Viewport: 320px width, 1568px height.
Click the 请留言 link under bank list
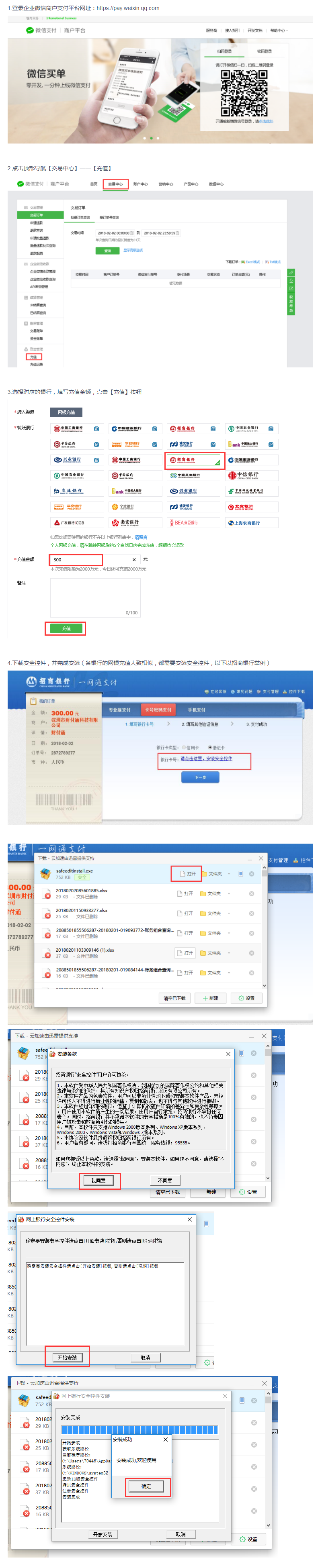(142, 538)
